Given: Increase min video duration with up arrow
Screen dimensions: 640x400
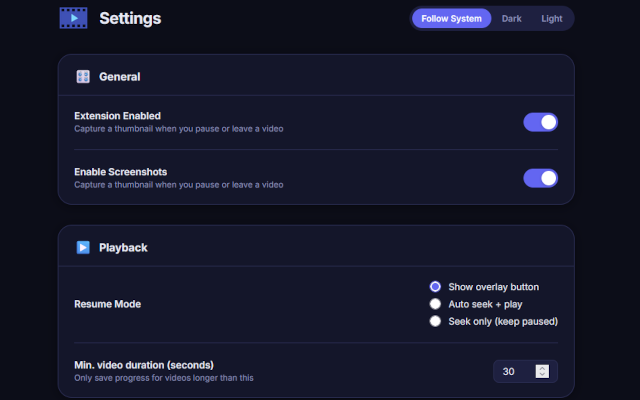Looking at the screenshot, I should (x=542, y=368).
